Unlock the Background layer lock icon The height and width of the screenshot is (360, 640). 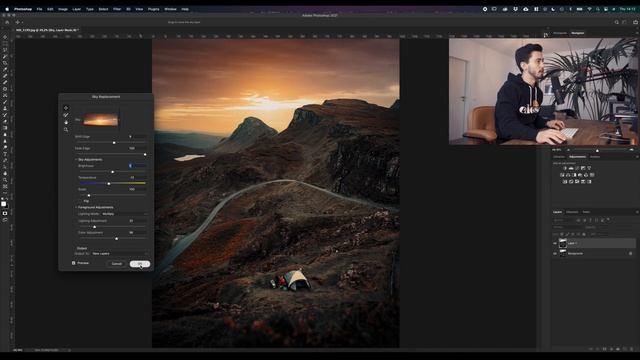[631, 253]
